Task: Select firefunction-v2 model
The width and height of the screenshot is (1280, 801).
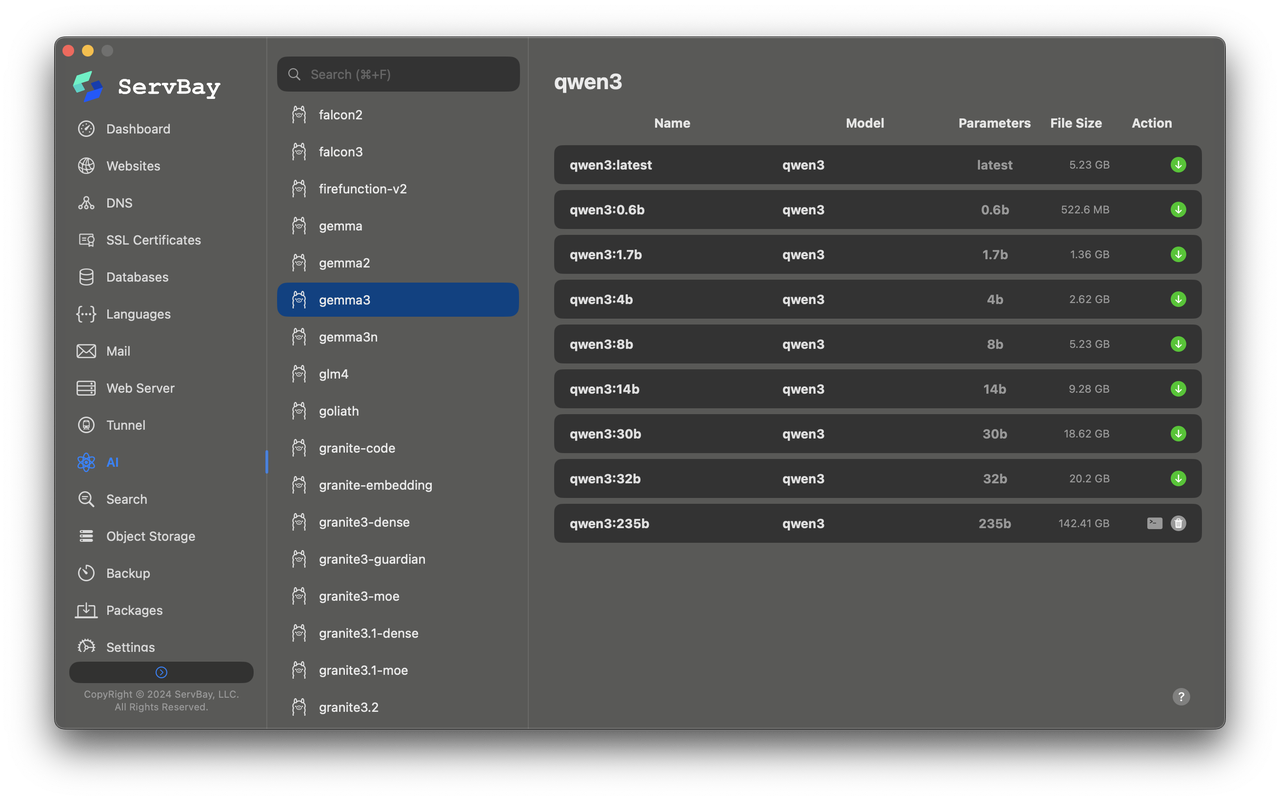Action: (x=398, y=189)
